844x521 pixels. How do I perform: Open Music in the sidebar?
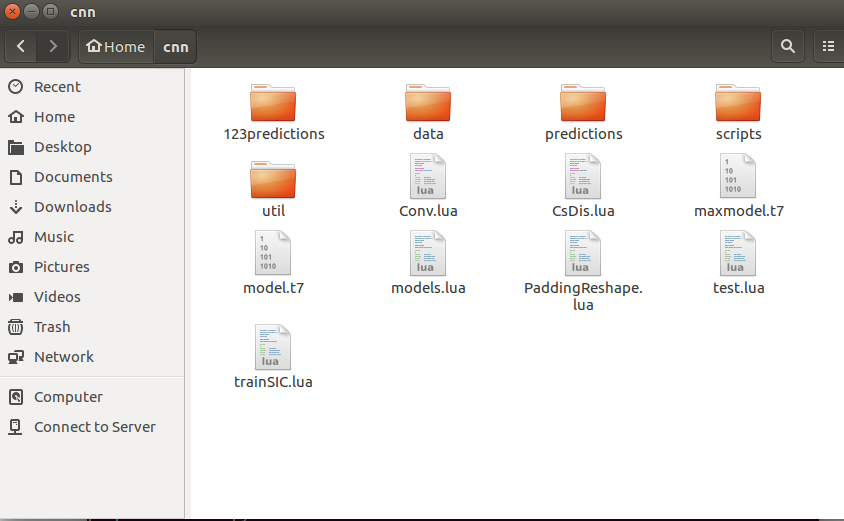click(x=92, y=237)
